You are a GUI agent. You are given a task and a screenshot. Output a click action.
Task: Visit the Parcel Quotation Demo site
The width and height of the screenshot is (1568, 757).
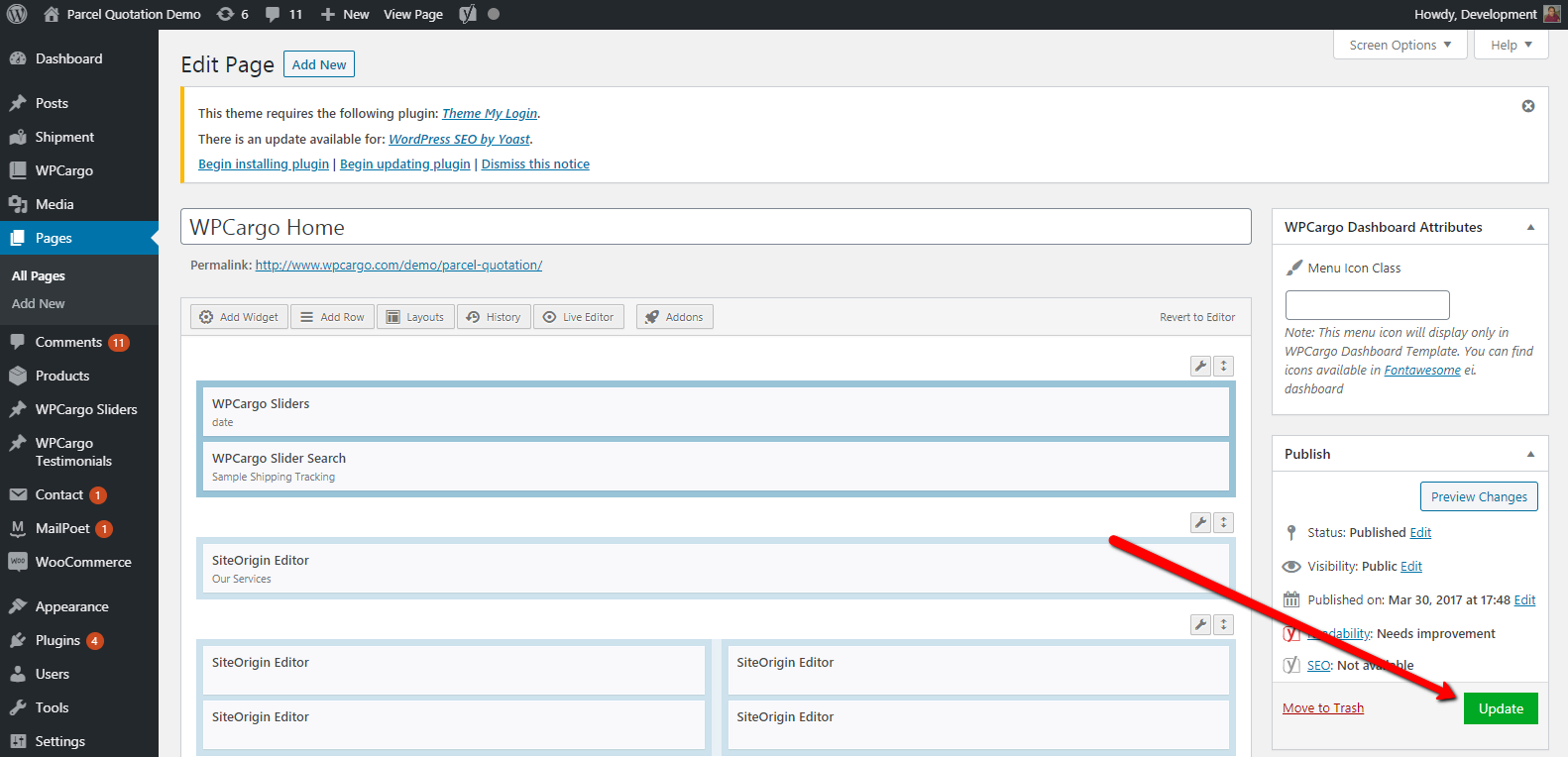[123, 14]
